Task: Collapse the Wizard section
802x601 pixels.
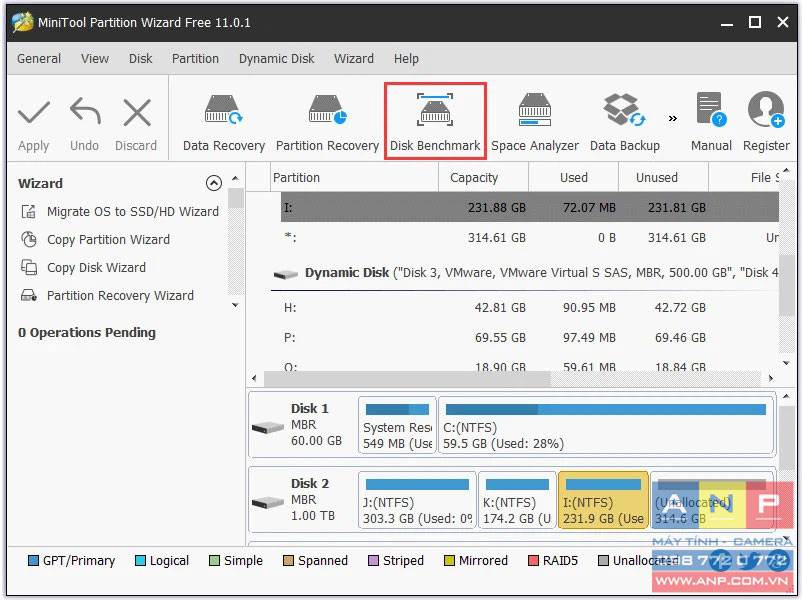Action: click(x=214, y=183)
